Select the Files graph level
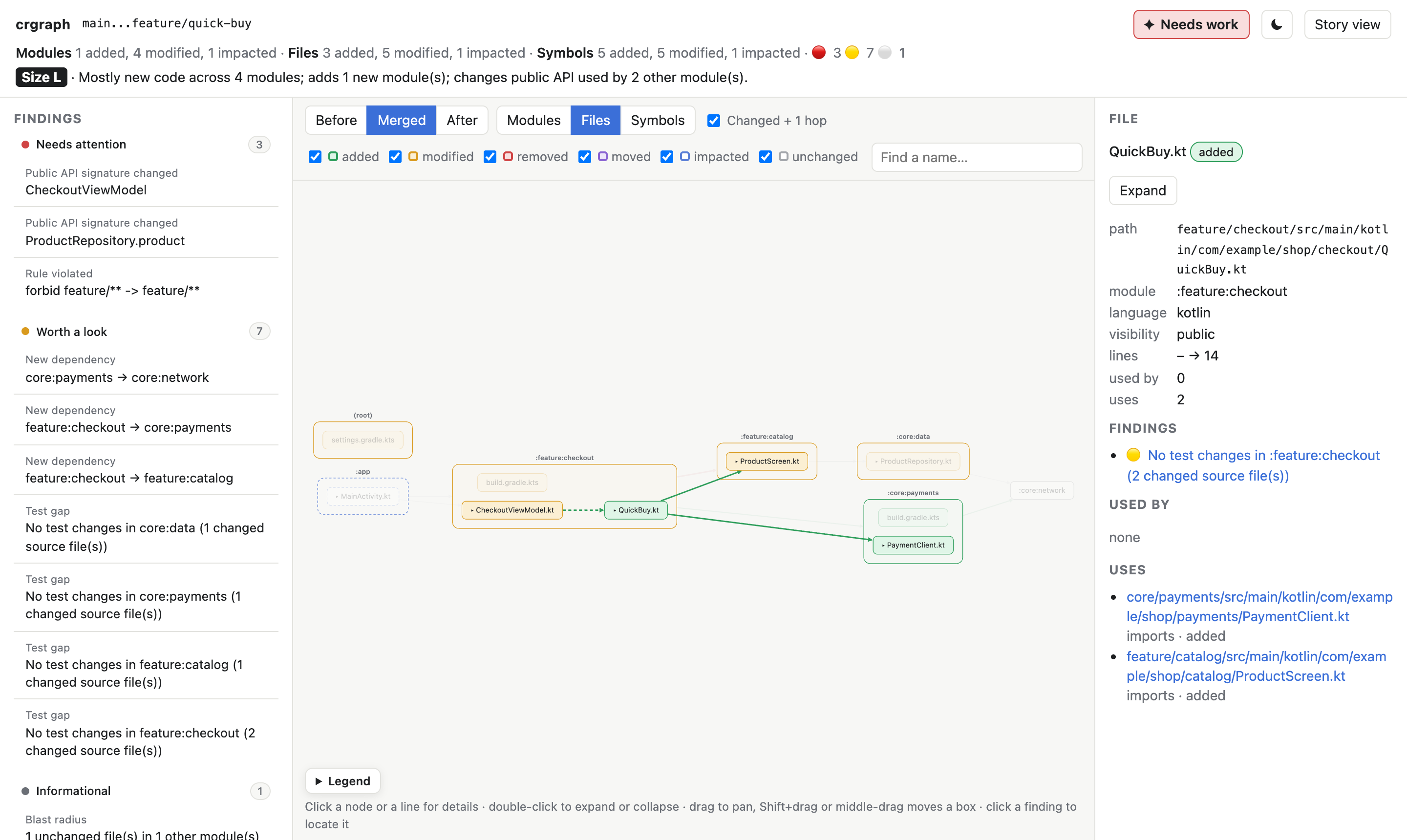 (x=595, y=120)
